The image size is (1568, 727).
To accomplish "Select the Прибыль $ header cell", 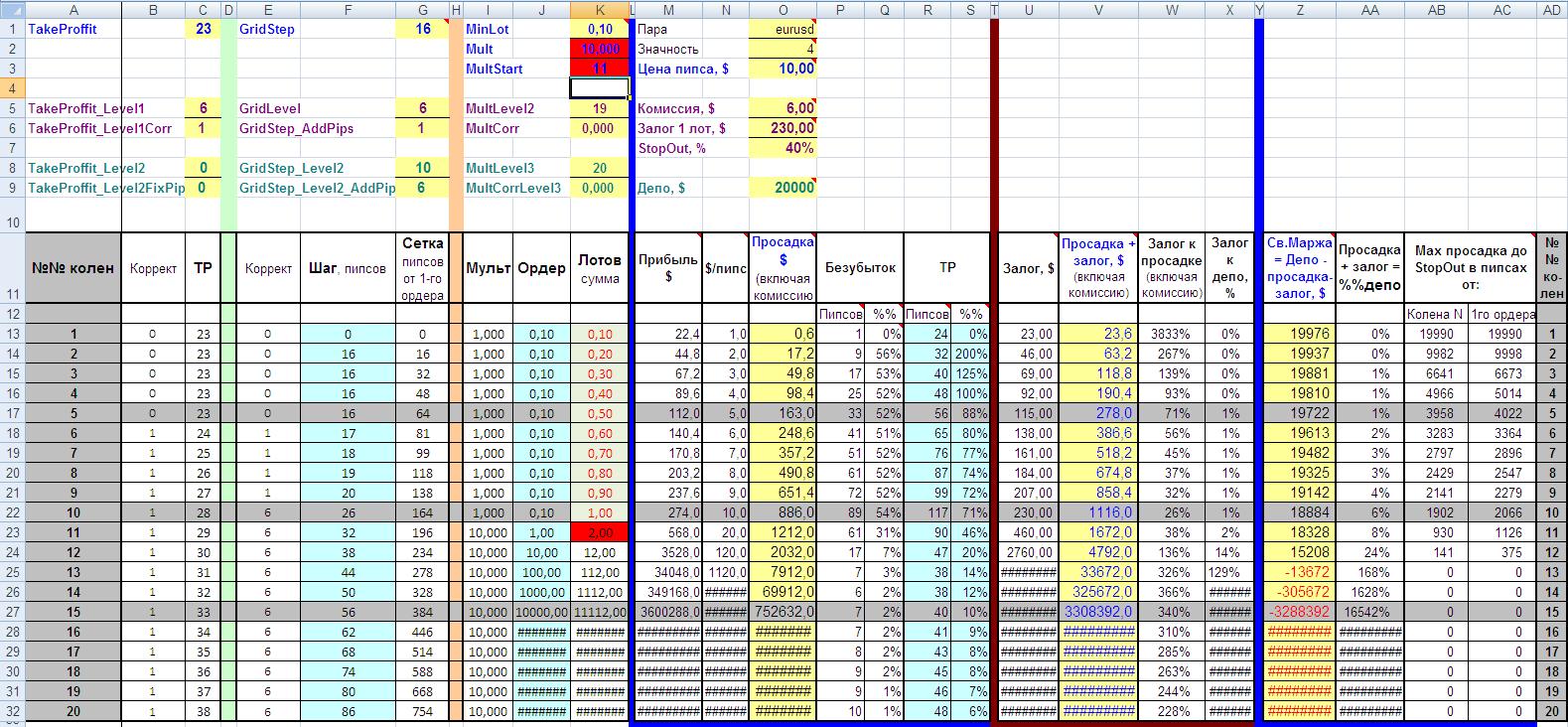I will [668, 268].
